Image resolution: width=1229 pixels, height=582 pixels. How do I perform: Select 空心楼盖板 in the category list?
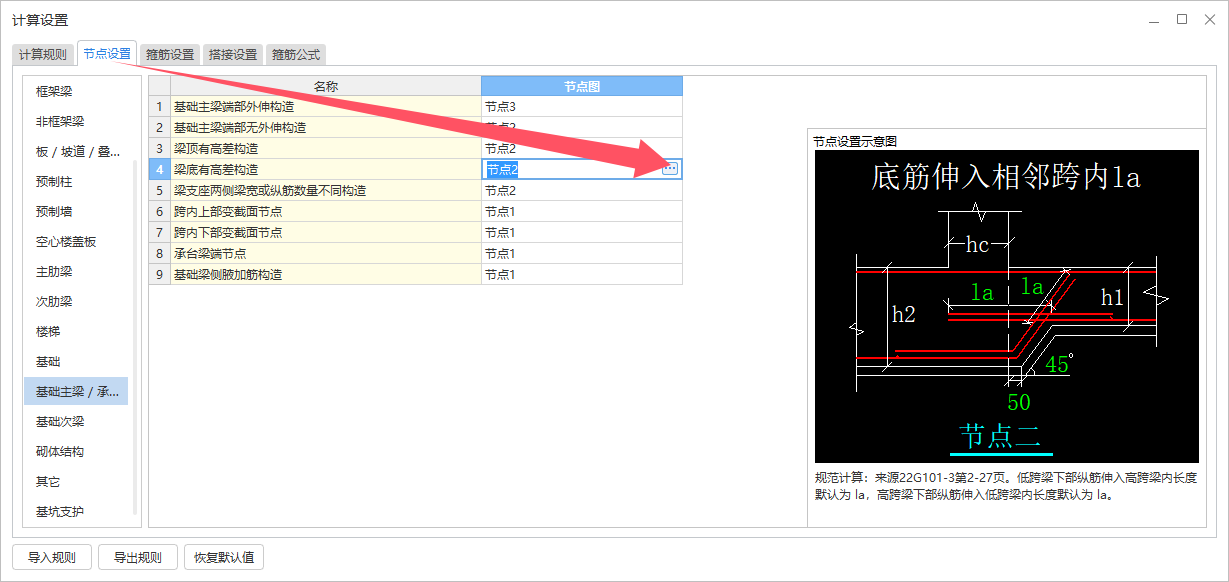click(x=76, y=241)
